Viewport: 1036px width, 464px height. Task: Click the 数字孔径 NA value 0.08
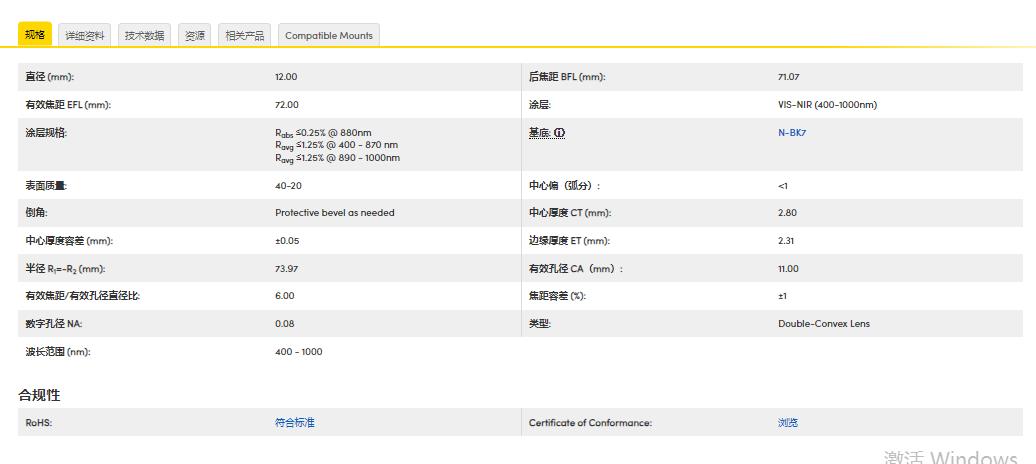click(284, 324)
